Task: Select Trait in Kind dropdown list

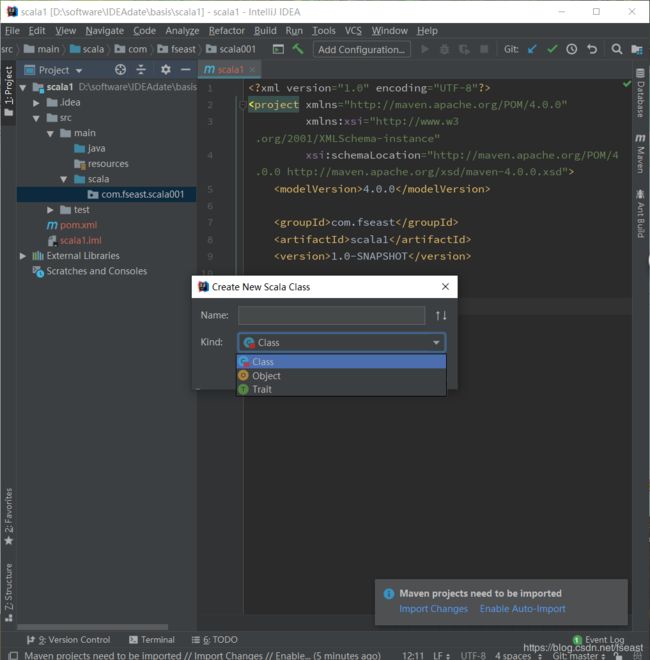Action: pos(341,389)
